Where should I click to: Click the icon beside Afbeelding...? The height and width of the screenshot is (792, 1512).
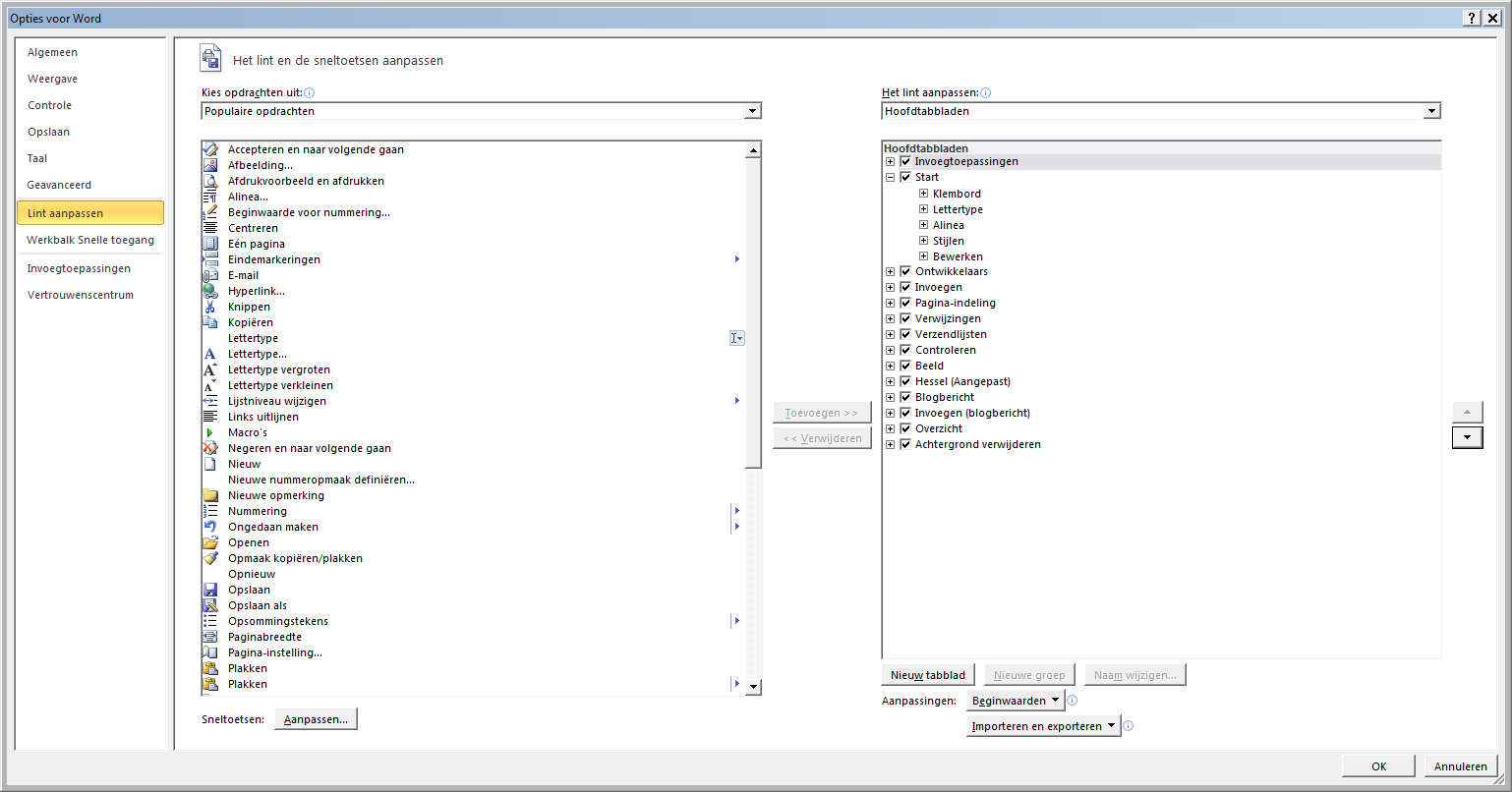[x=209, y=165]
